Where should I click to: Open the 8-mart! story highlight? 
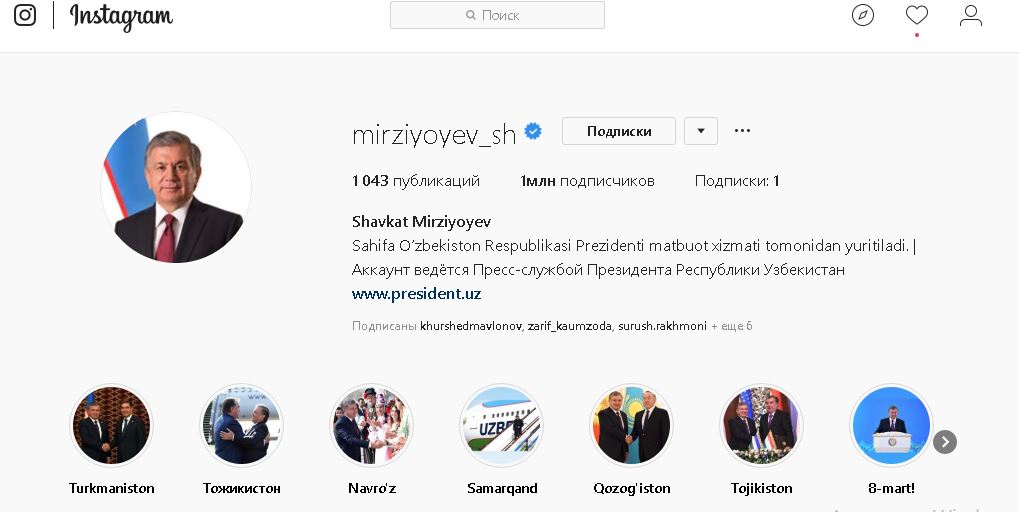891,426
